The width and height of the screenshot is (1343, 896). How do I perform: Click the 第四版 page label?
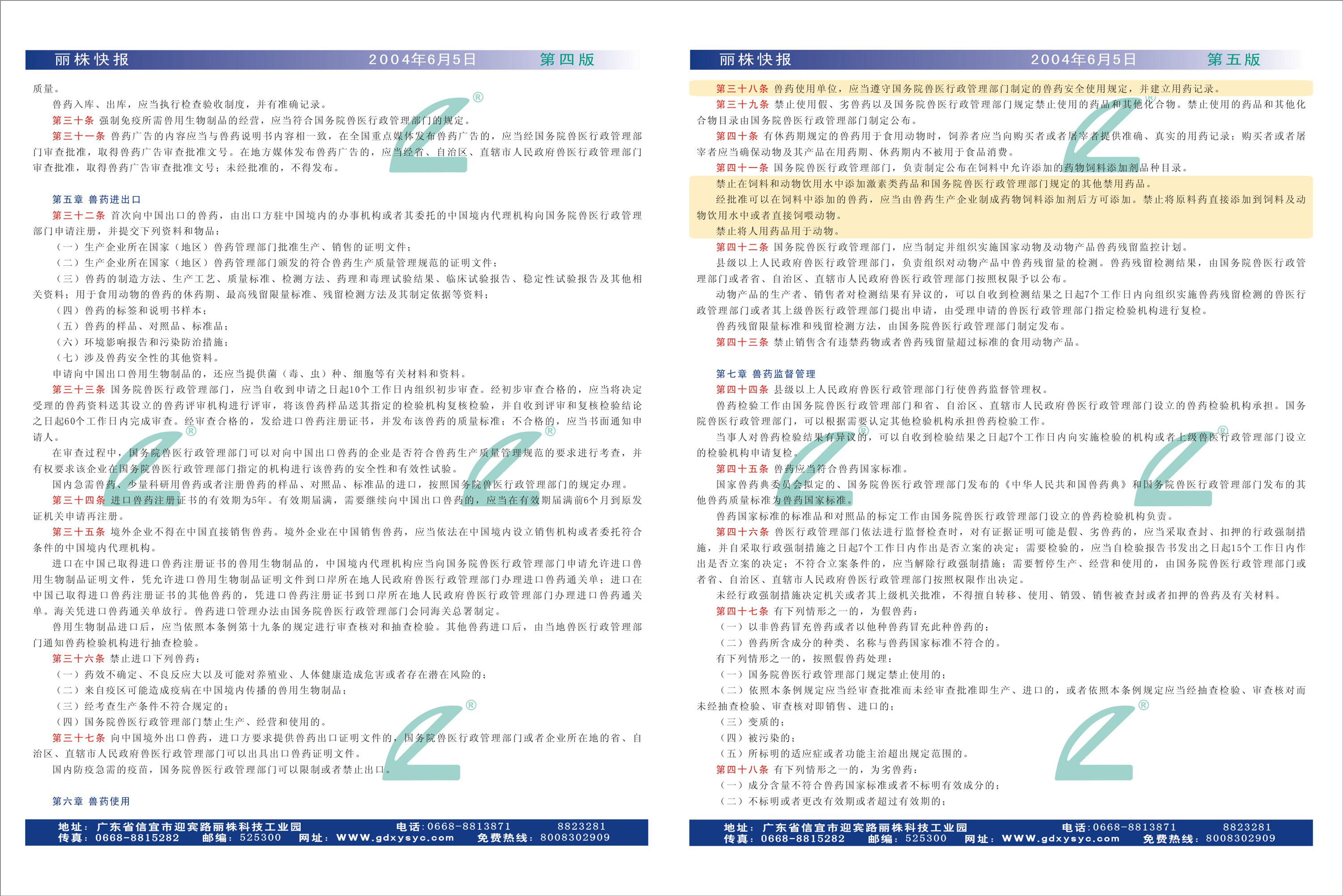pos(567,60)
